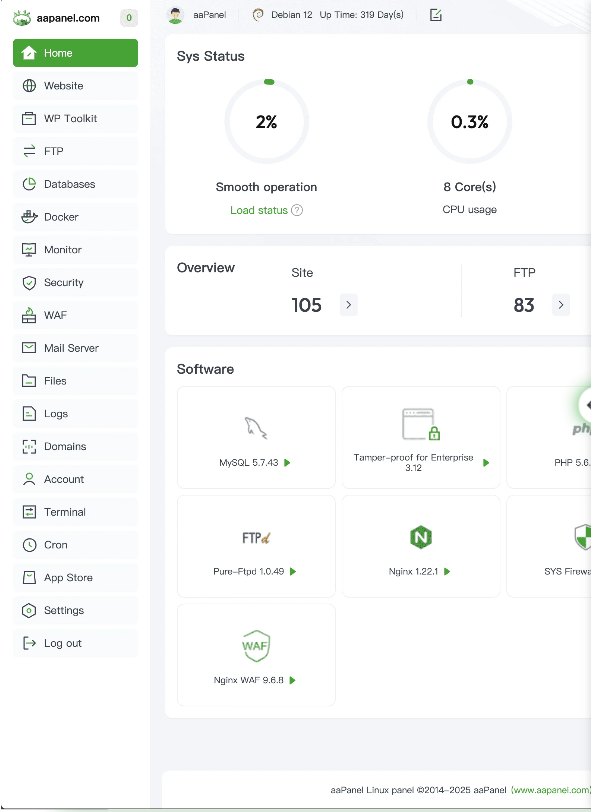Click the Account person icon
The height and width of the screenshot is (812, 591).
pos(29,479)
